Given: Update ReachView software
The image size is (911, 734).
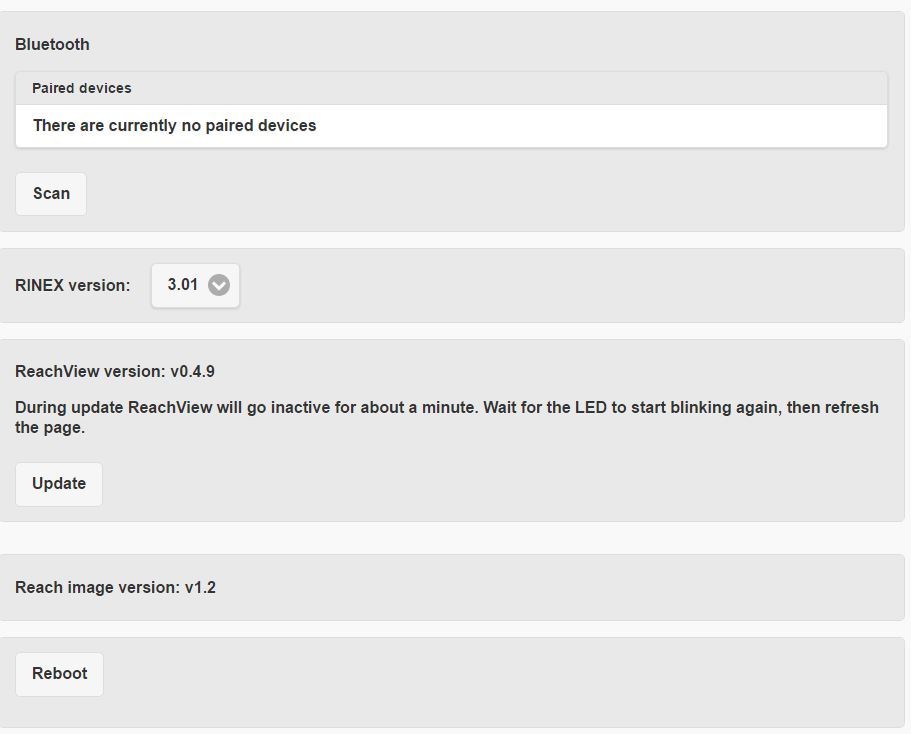Looking at the screenshot, I should (x=59, y=484).
